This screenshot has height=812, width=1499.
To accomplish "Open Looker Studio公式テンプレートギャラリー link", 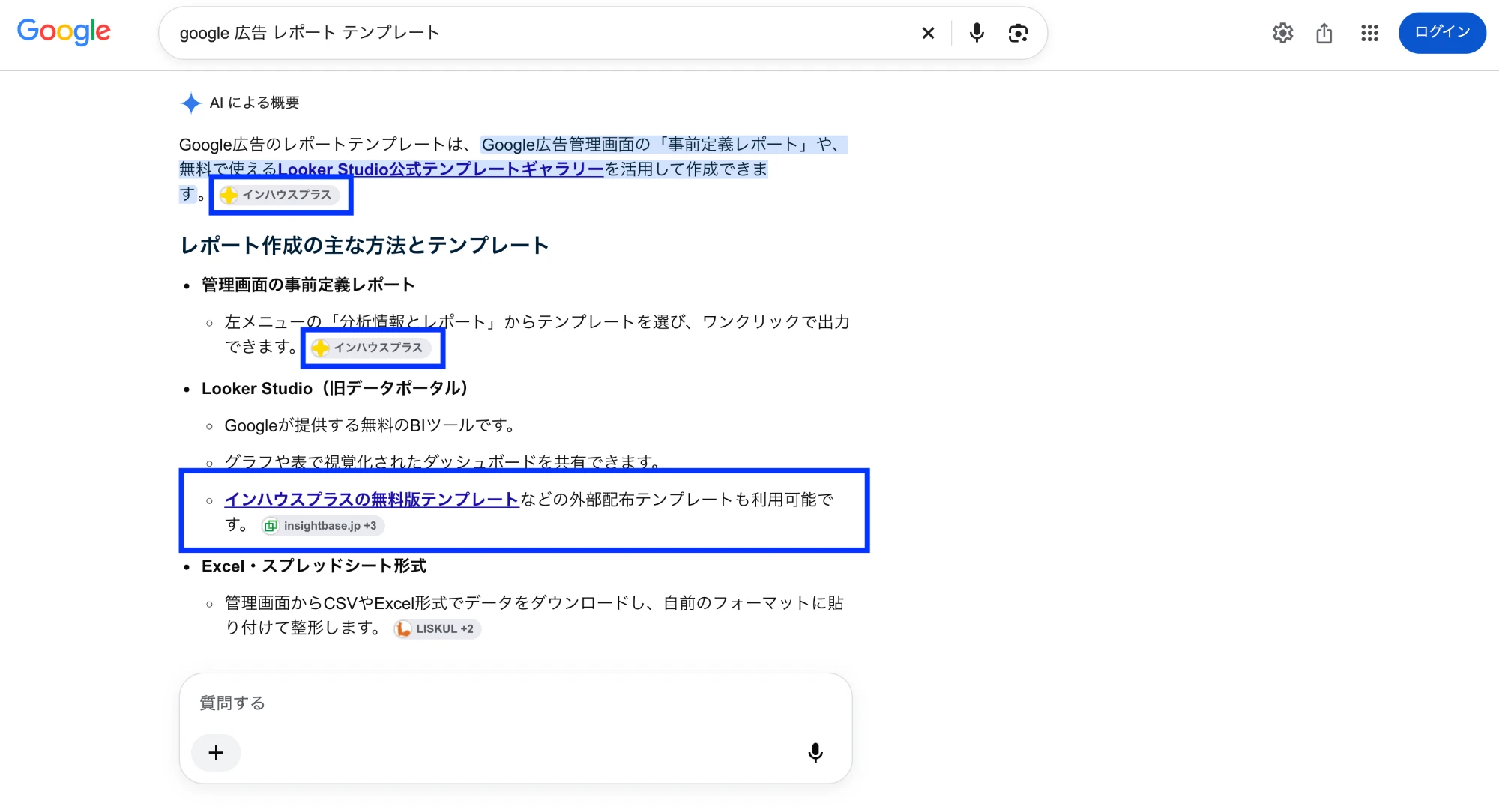I will (x=441, y=169).
